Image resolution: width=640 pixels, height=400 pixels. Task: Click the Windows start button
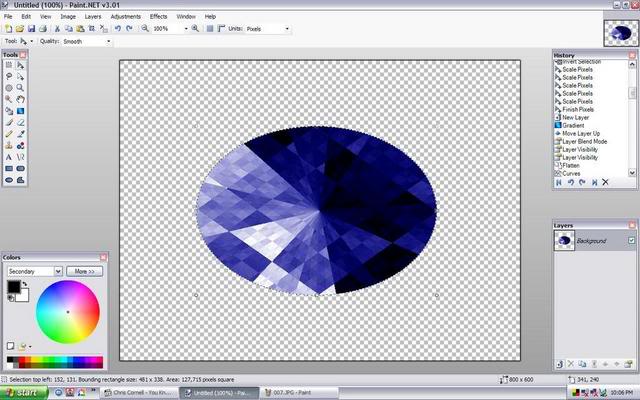click(24, 393)
